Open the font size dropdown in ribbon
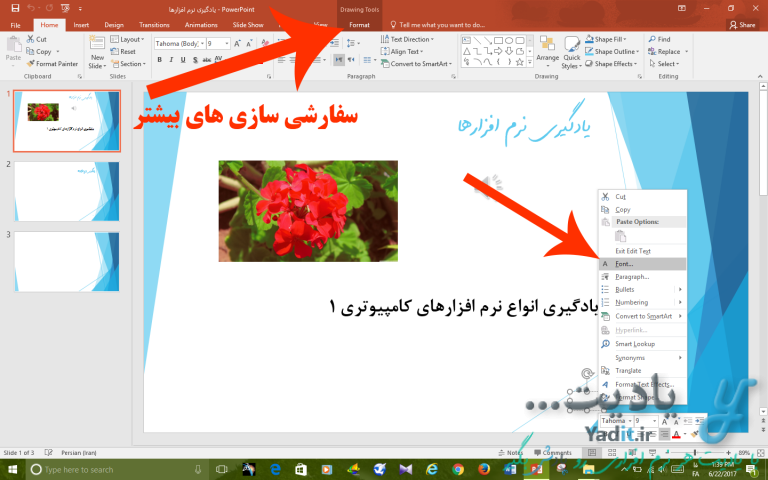The height and width of the screenshot is (480, 768). pyautogui.click(x=227, y=44)
